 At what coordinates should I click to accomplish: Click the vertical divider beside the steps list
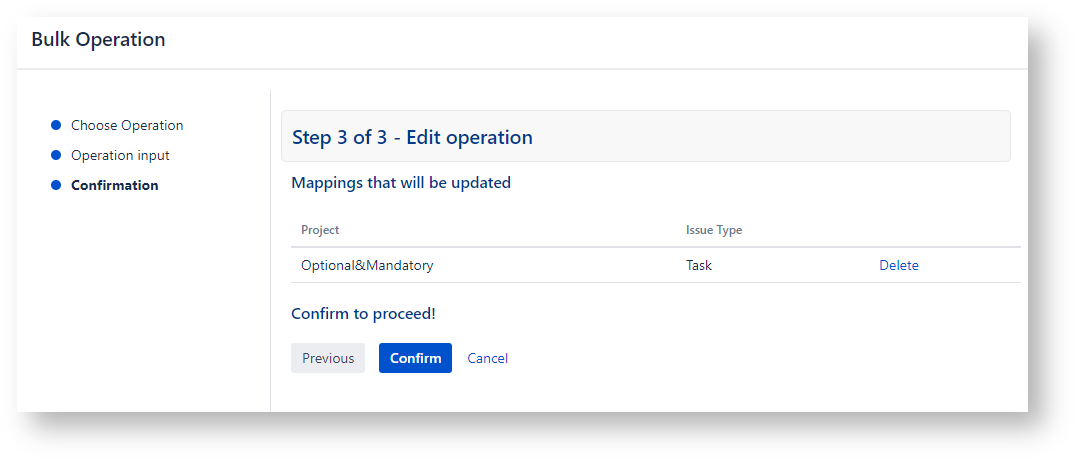(x=270, y=250)
